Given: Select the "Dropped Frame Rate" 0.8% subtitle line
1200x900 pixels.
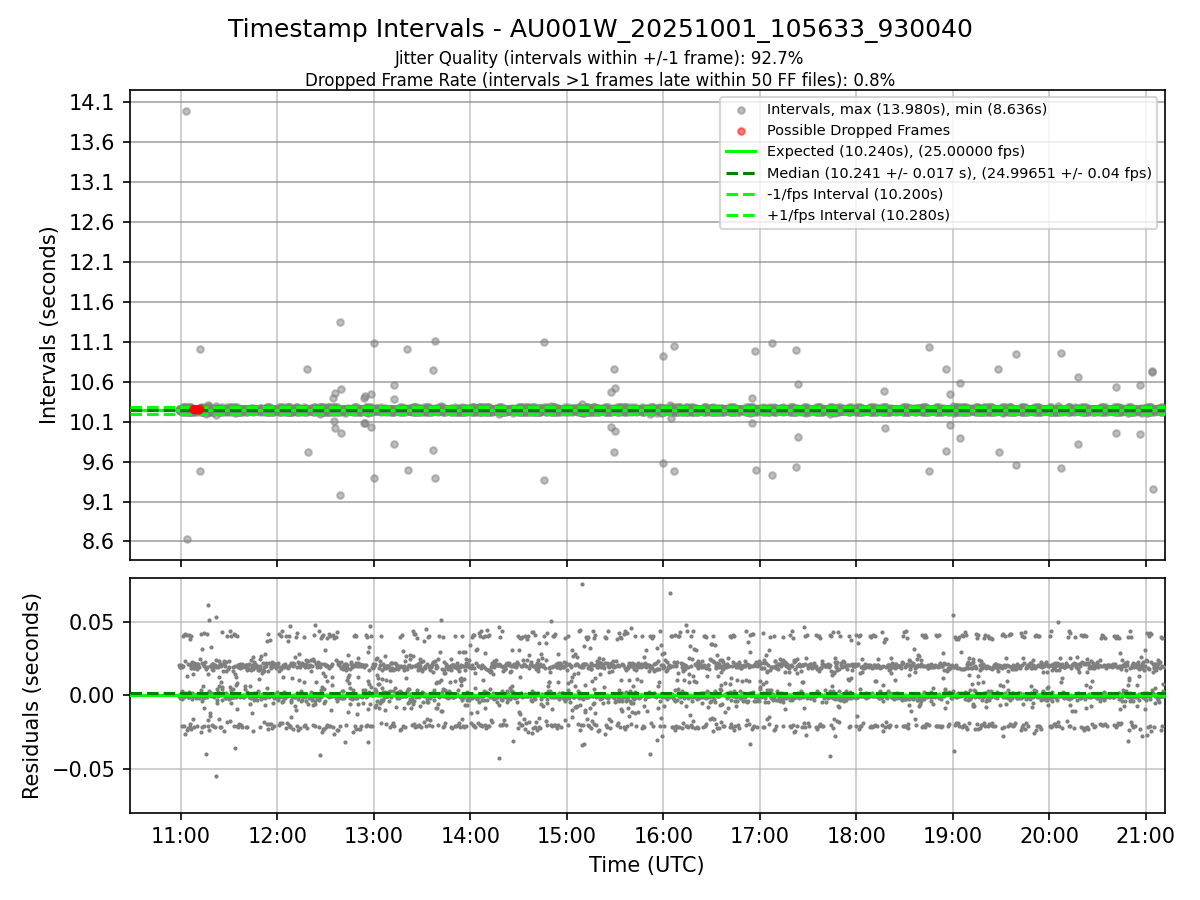Looking at the screenshot, I should pos(600,79).
